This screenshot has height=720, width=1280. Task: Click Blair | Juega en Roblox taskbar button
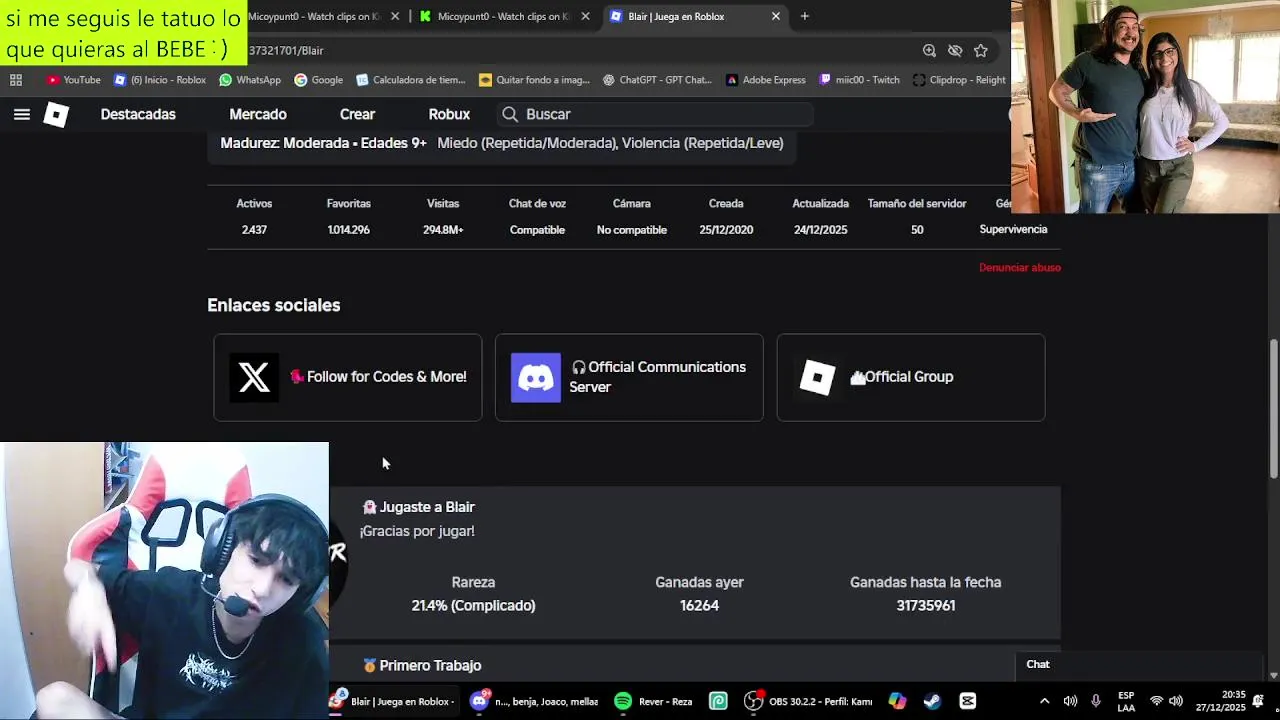393,701
